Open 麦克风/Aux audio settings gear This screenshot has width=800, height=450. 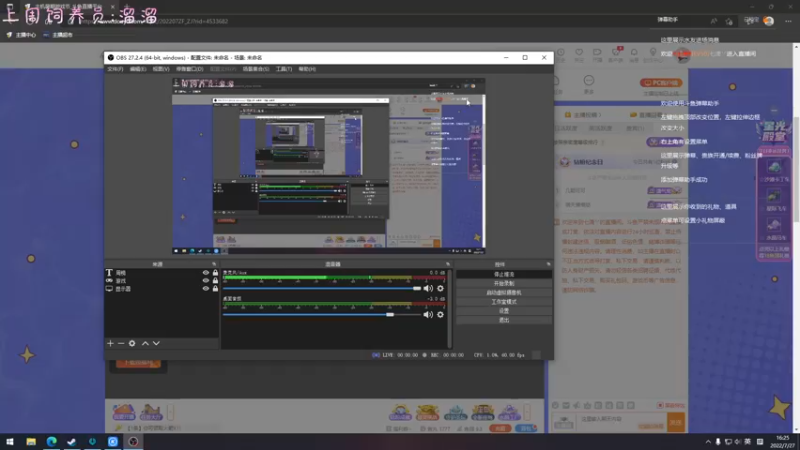click(x=440, y=288)
